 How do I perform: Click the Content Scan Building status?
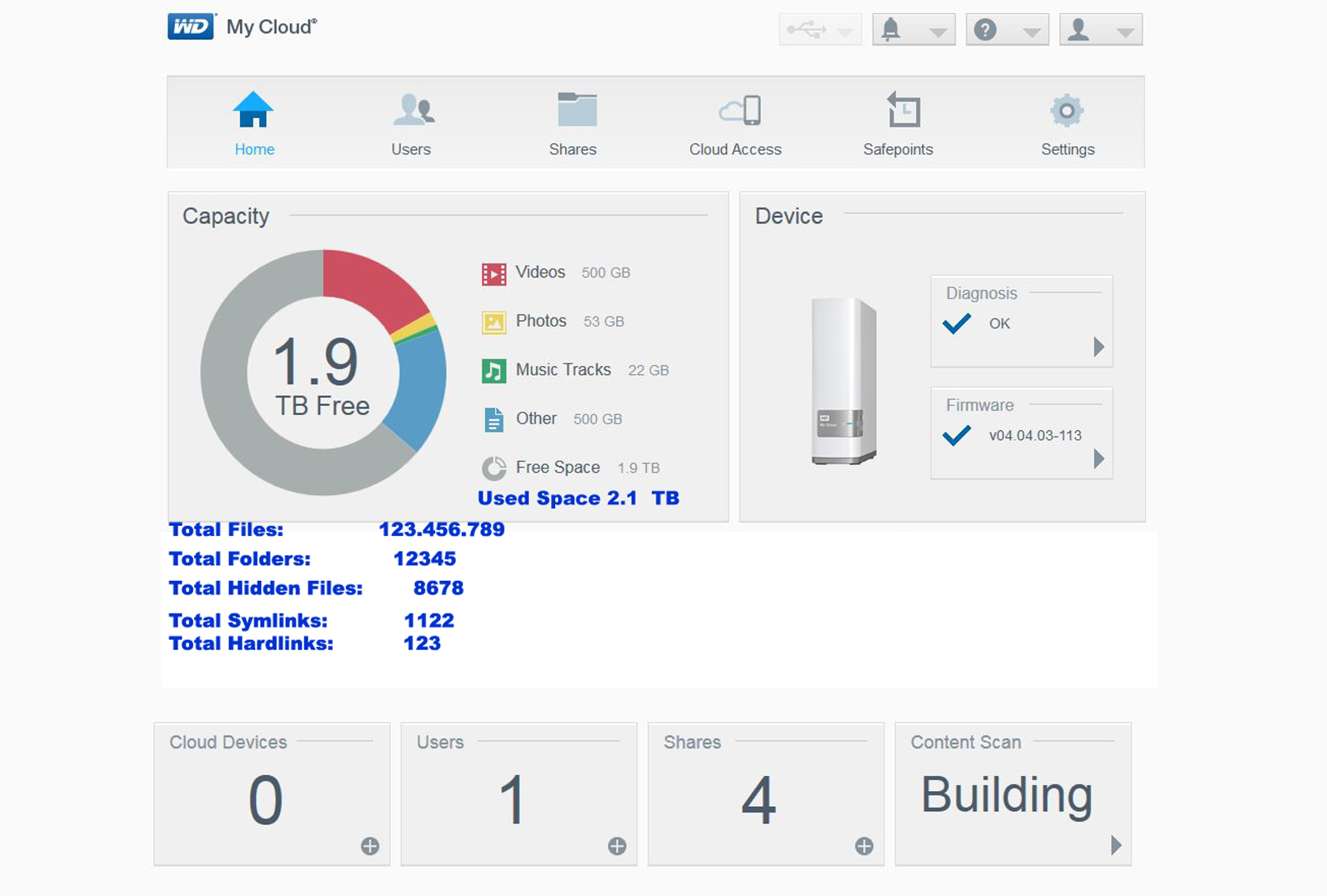coord(1007,796)
